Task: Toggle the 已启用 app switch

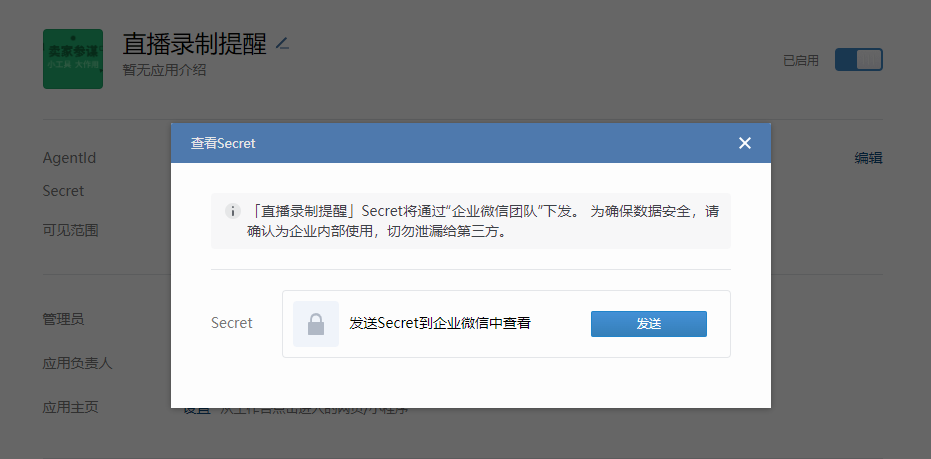Action: point(859,59)
